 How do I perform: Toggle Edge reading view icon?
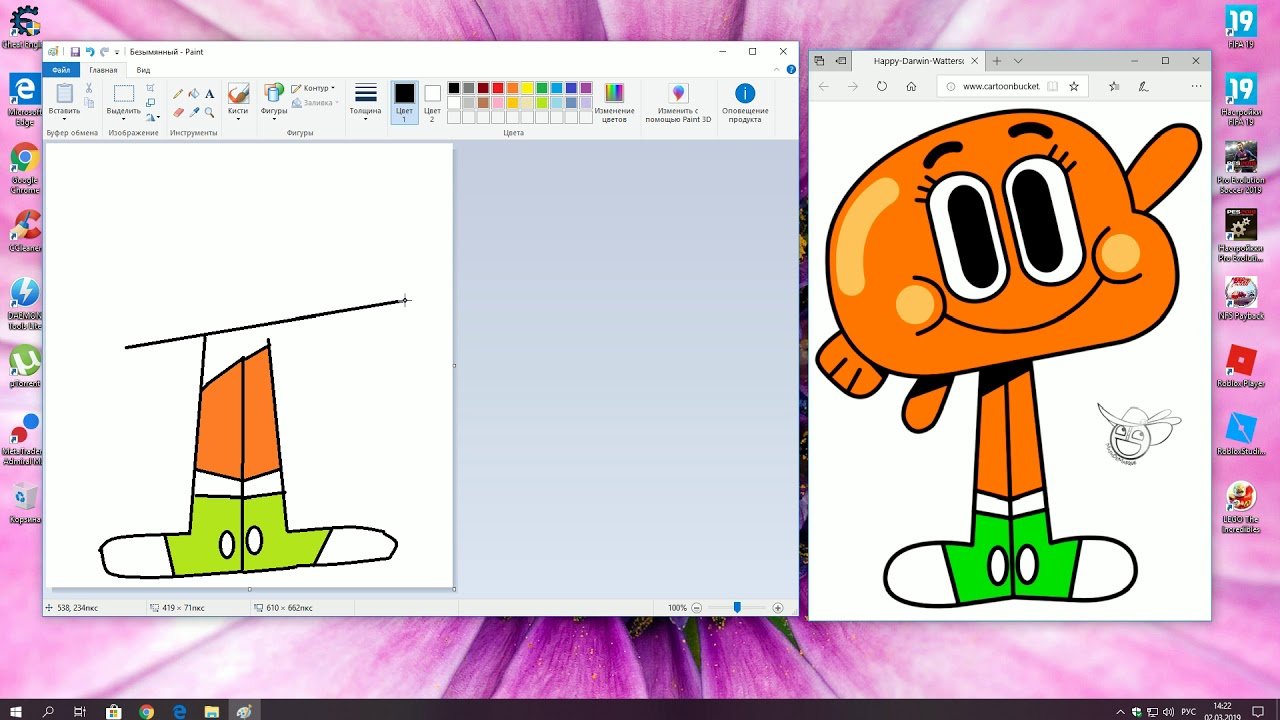(x=1052, y=87)
